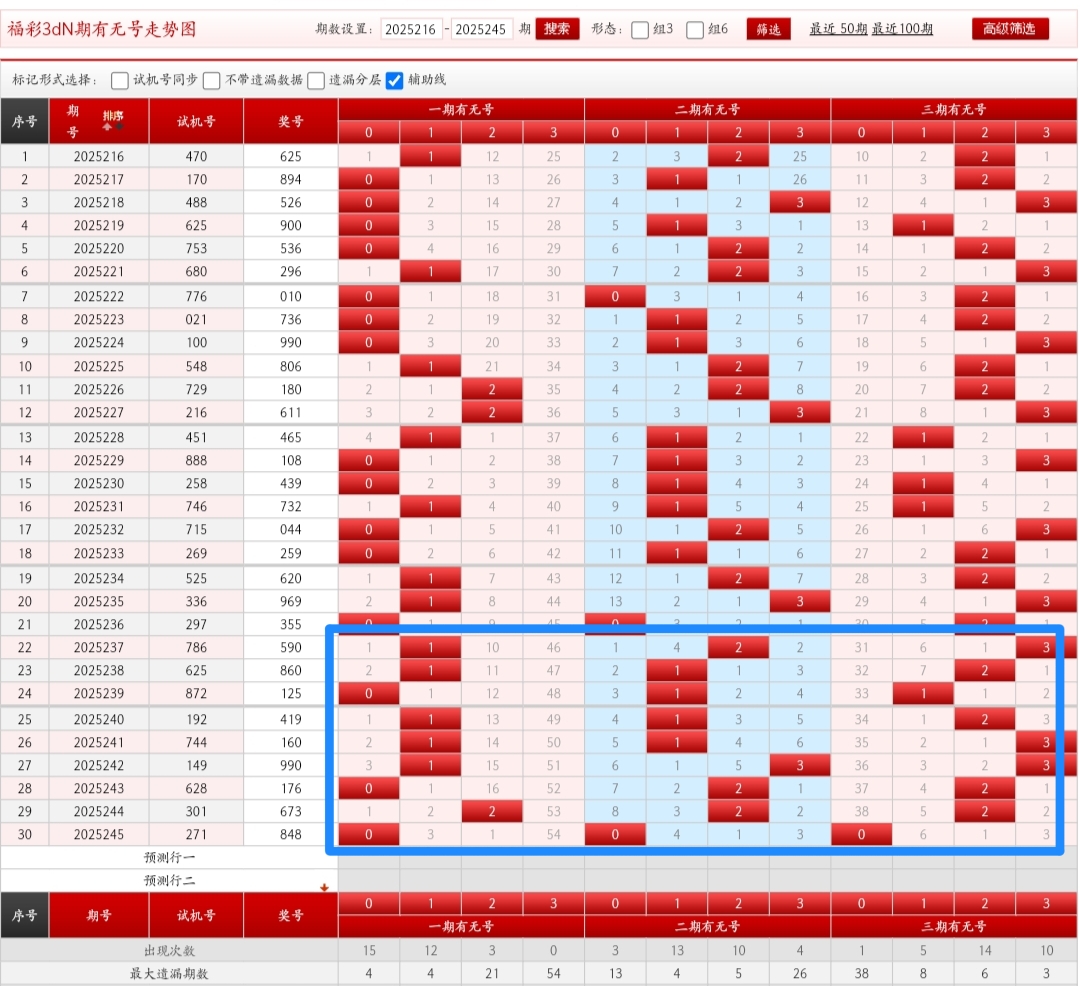The height and width of the screenshot is (986, 1080).
Task: Click the 排序 sort icon in period header
Action: [113, 120]
